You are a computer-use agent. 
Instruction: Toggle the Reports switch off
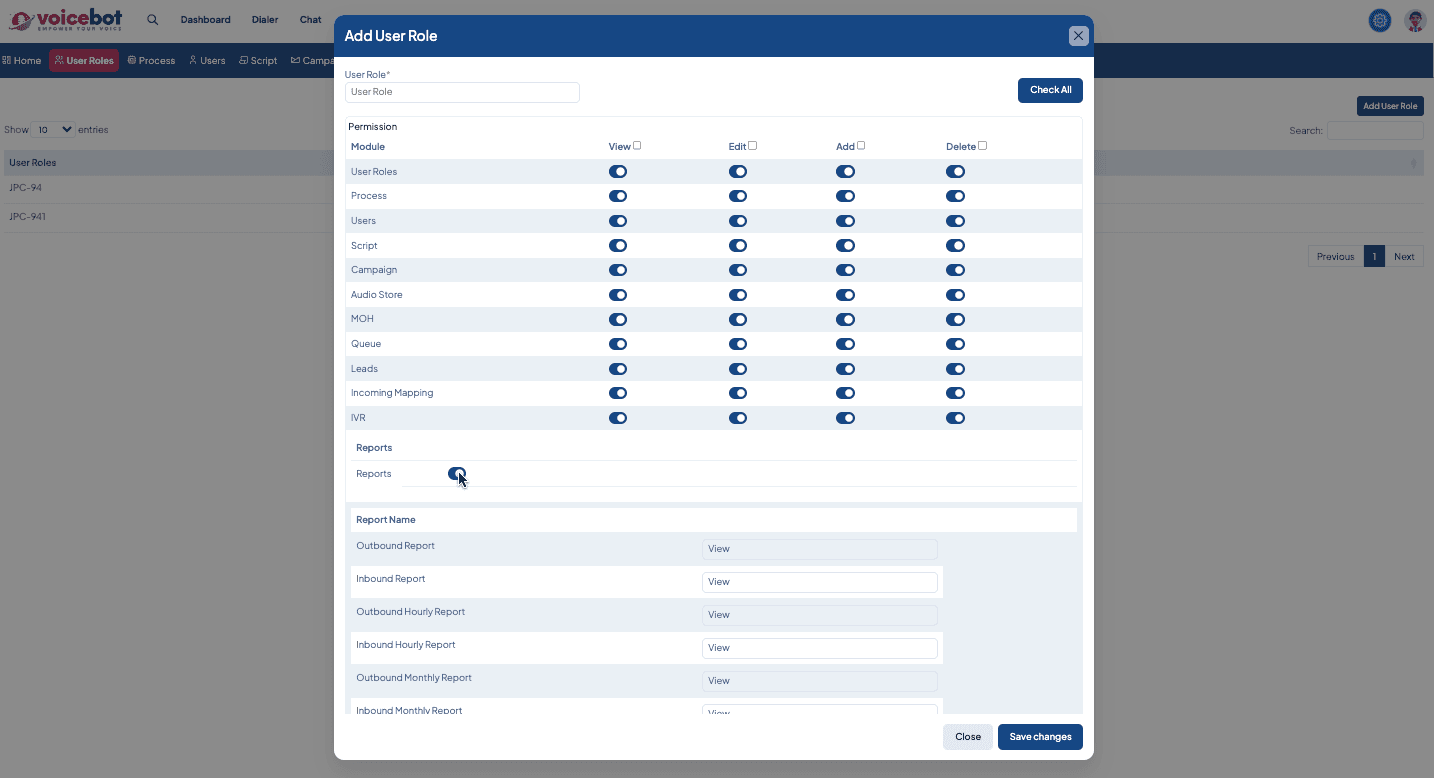(x=457, y=474)
